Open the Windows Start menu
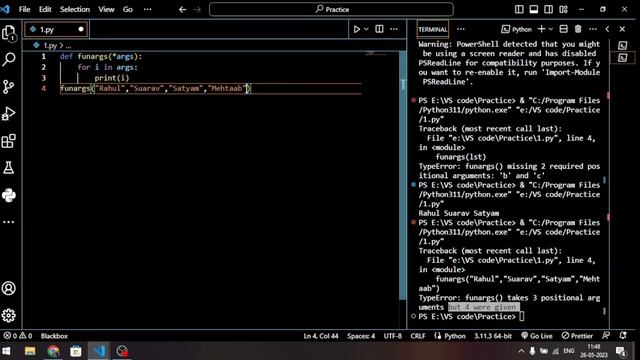 click(x=7, y=351)
